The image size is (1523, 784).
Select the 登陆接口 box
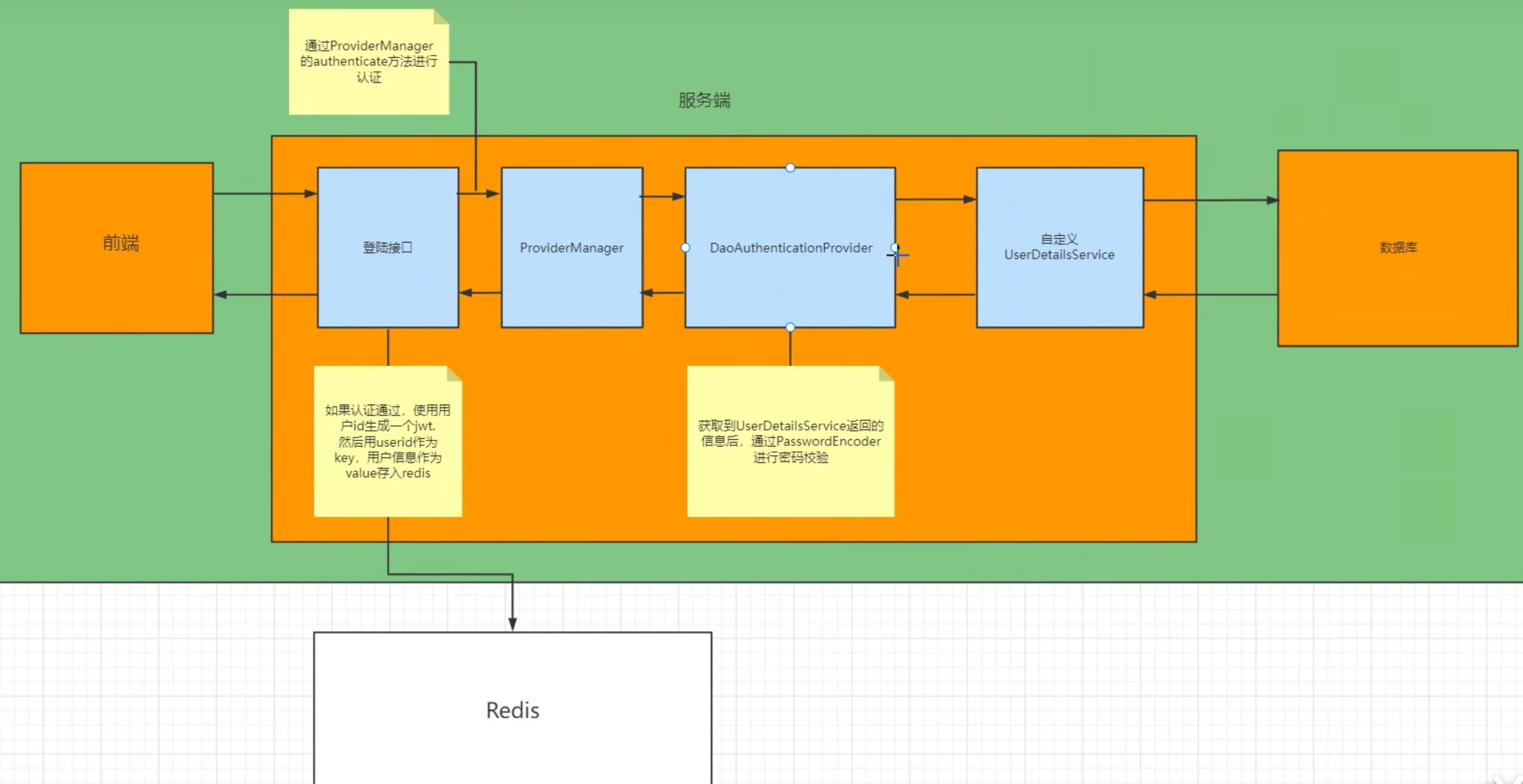click(388, 248)
